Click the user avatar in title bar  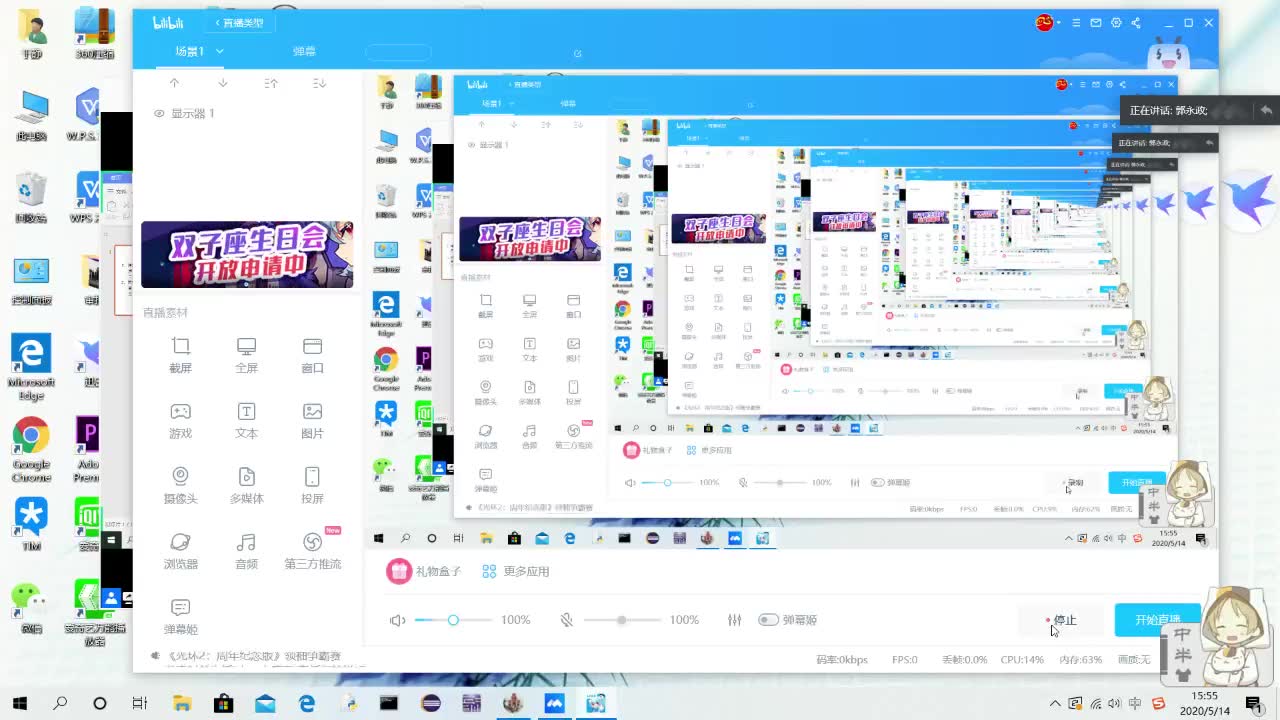tap(1045, 23)
